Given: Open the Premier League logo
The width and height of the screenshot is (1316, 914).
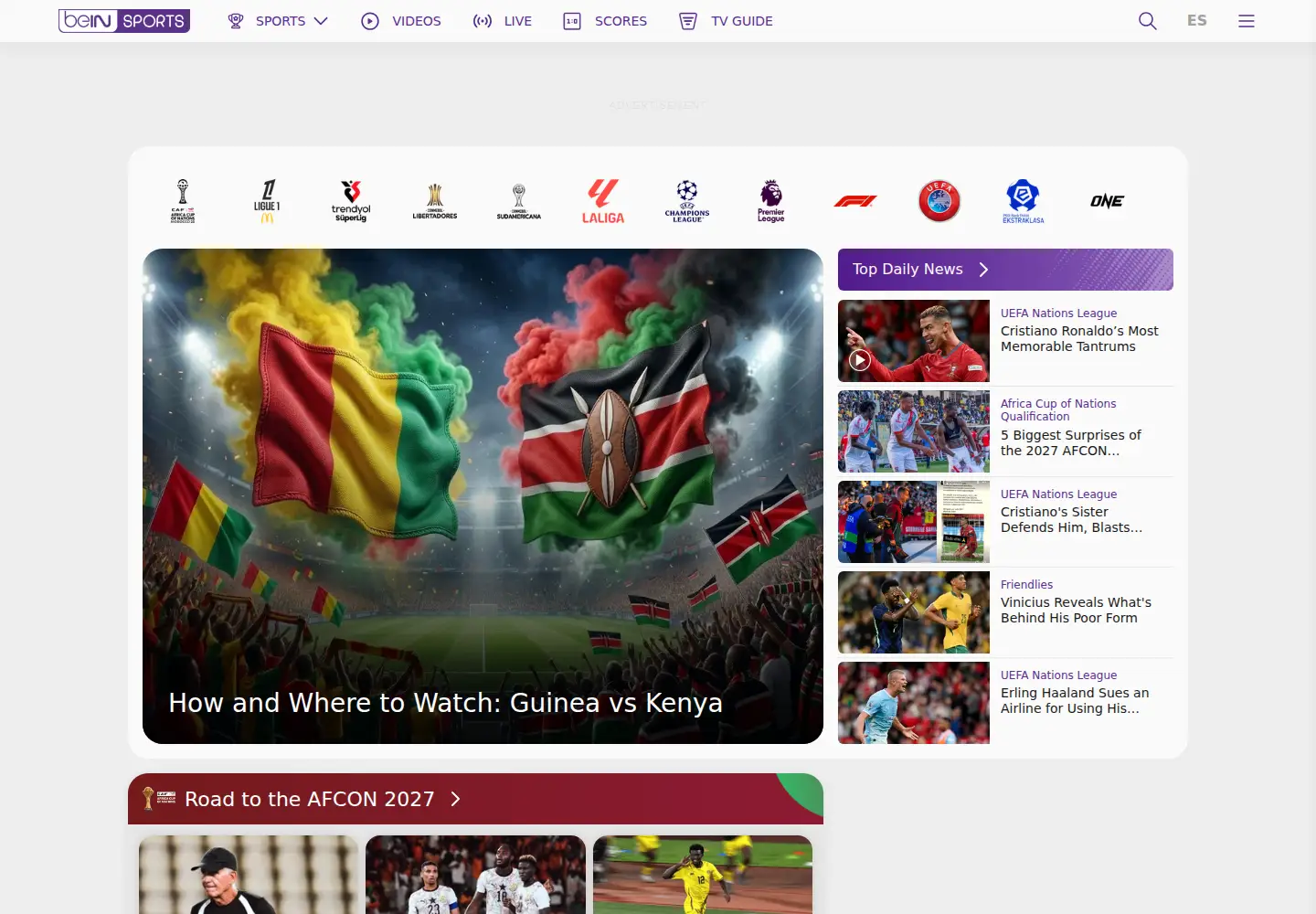Looking at the screenshot, I should (x=771, y=201).
